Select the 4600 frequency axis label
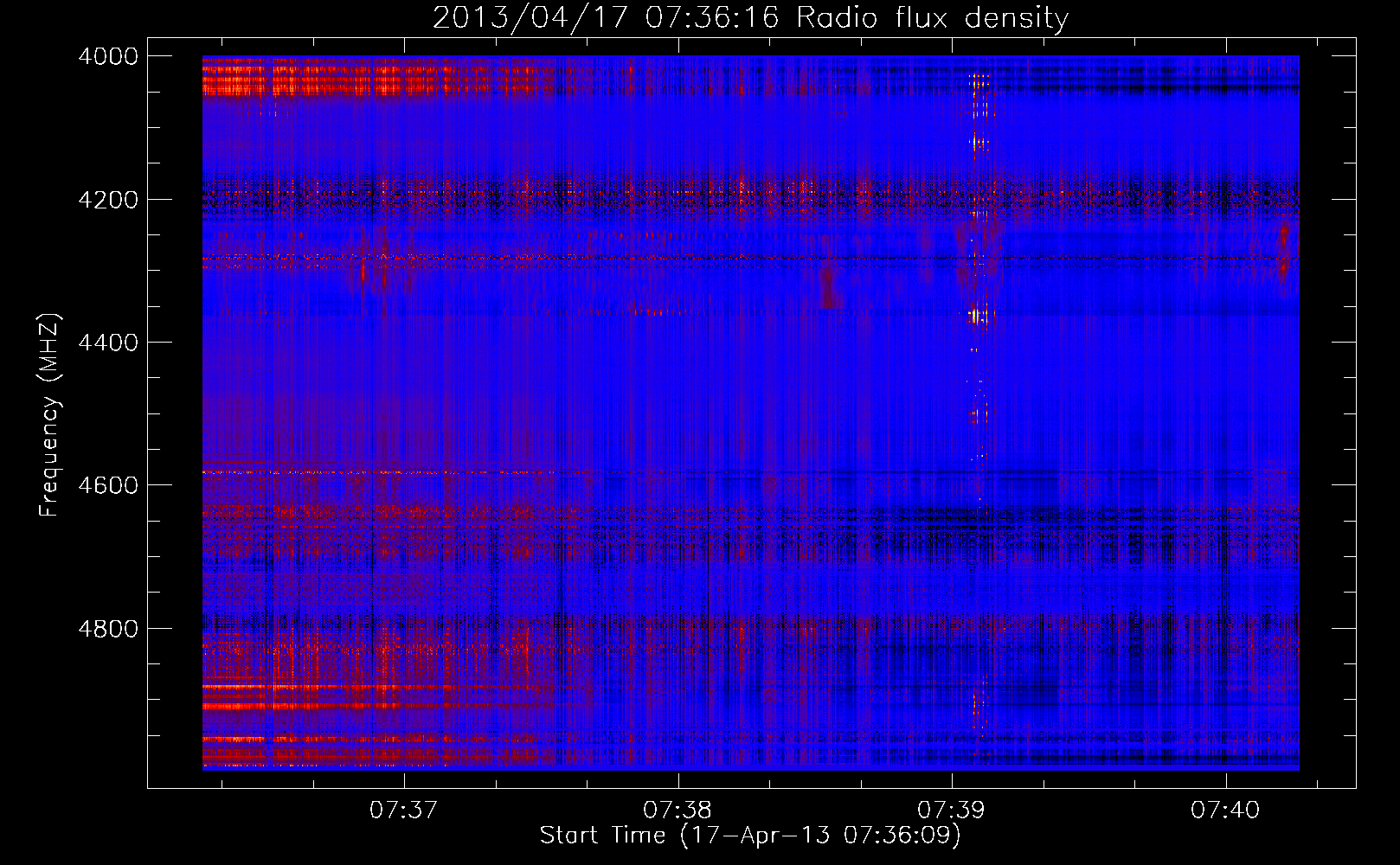Image resolution: width=1400 pixels, height=865 pixels. 108,485
